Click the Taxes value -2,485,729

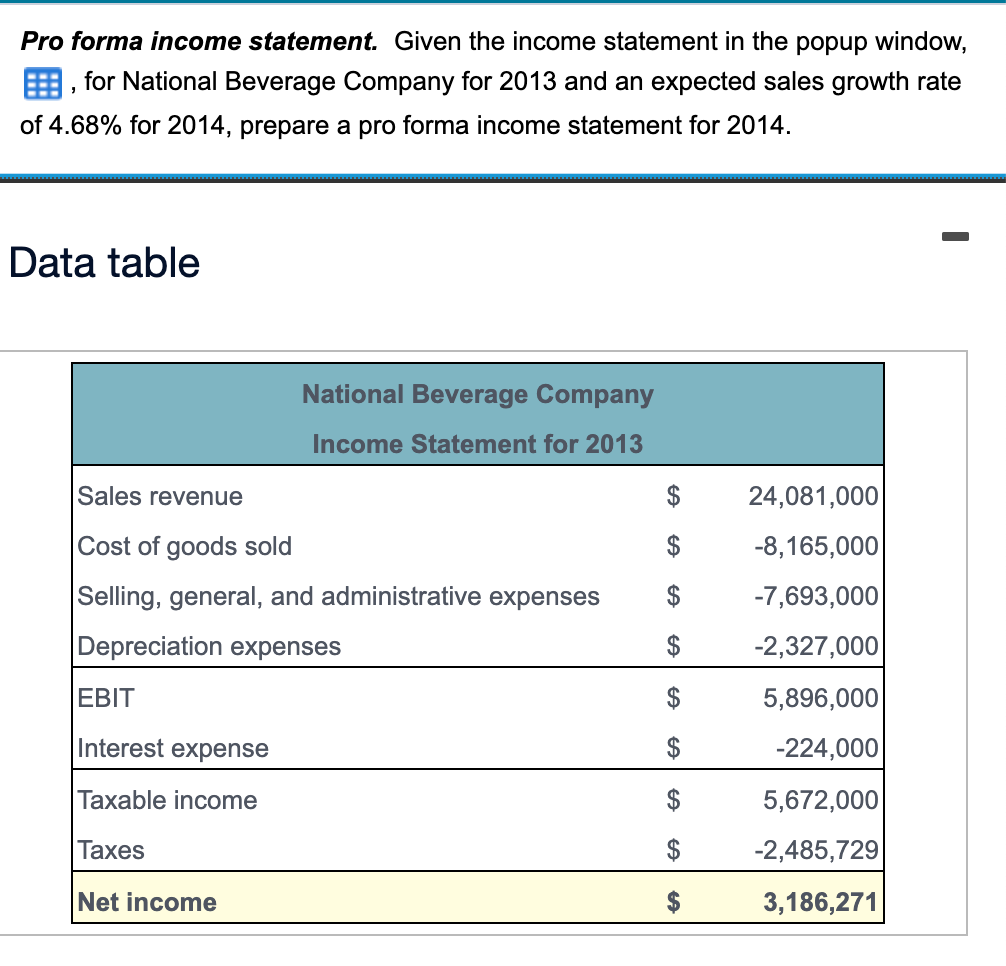click(x=812, y=849)
